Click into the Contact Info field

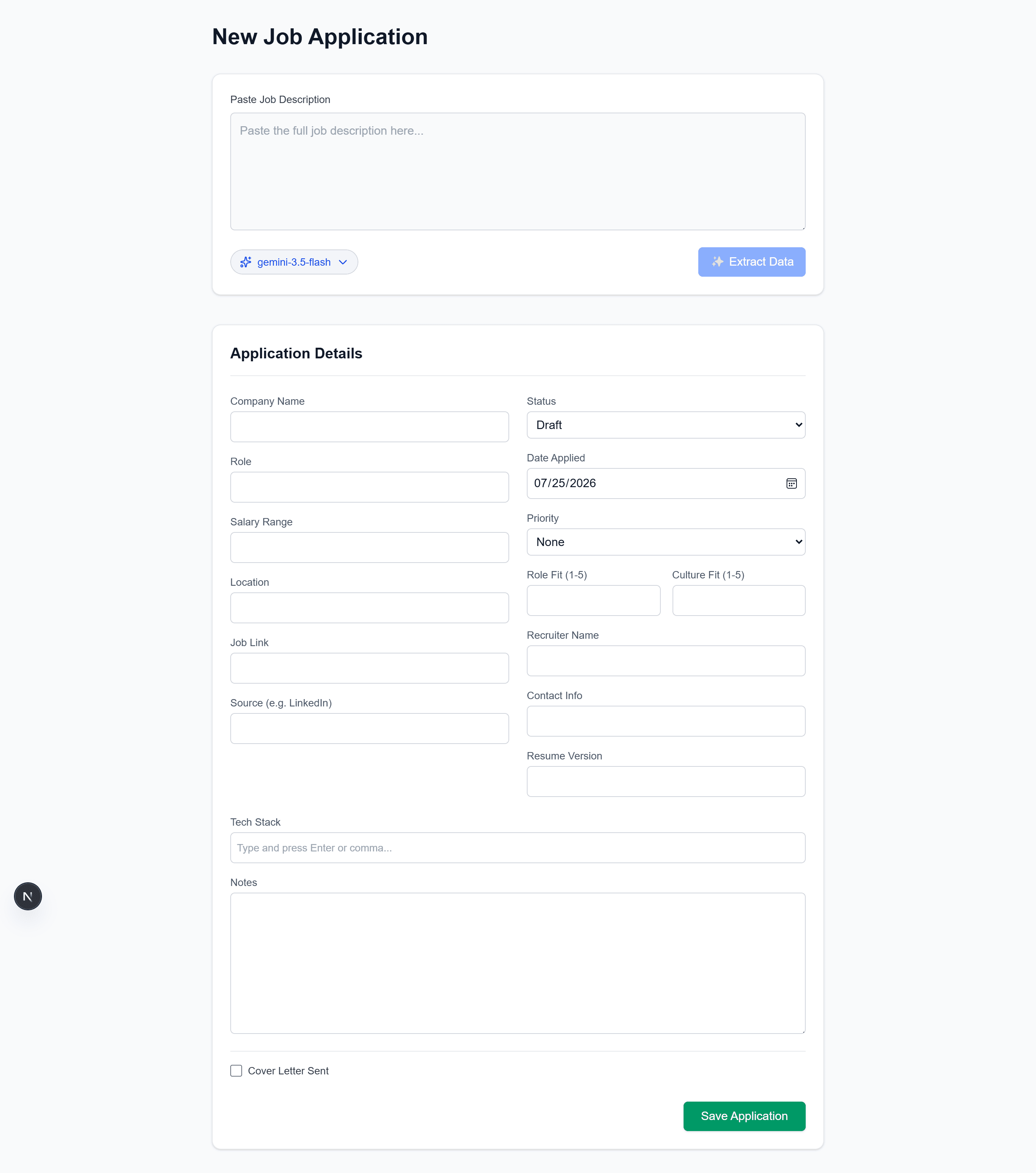tap(666, 722)
